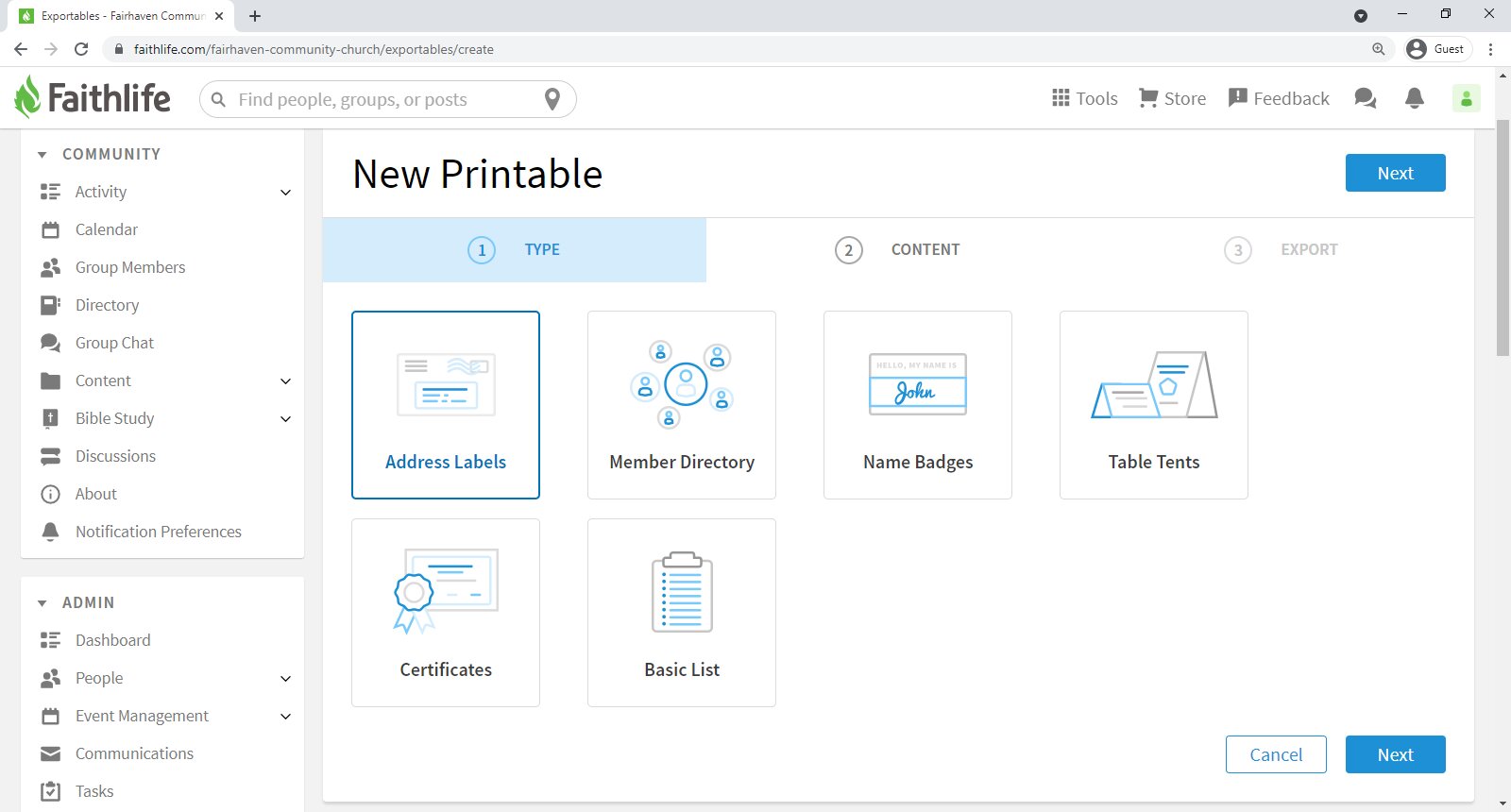Select the Address Labels printable type
The height and width of the screenshot is (812, 1511).
pyautogui.click(x=446, y=405)
